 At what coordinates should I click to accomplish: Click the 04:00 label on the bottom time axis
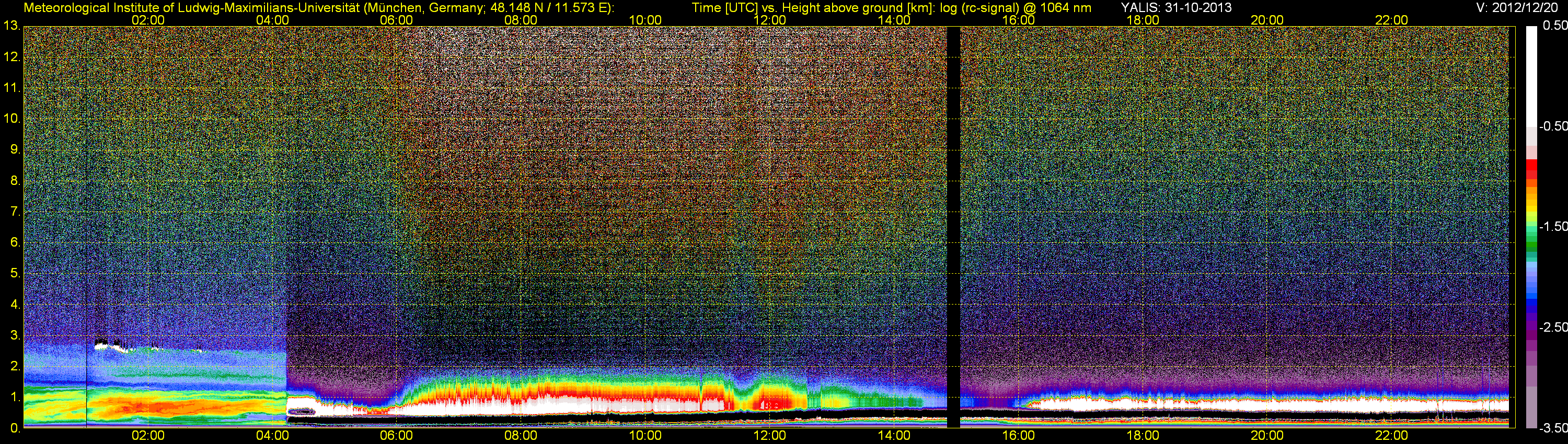(x=272, y=436)
